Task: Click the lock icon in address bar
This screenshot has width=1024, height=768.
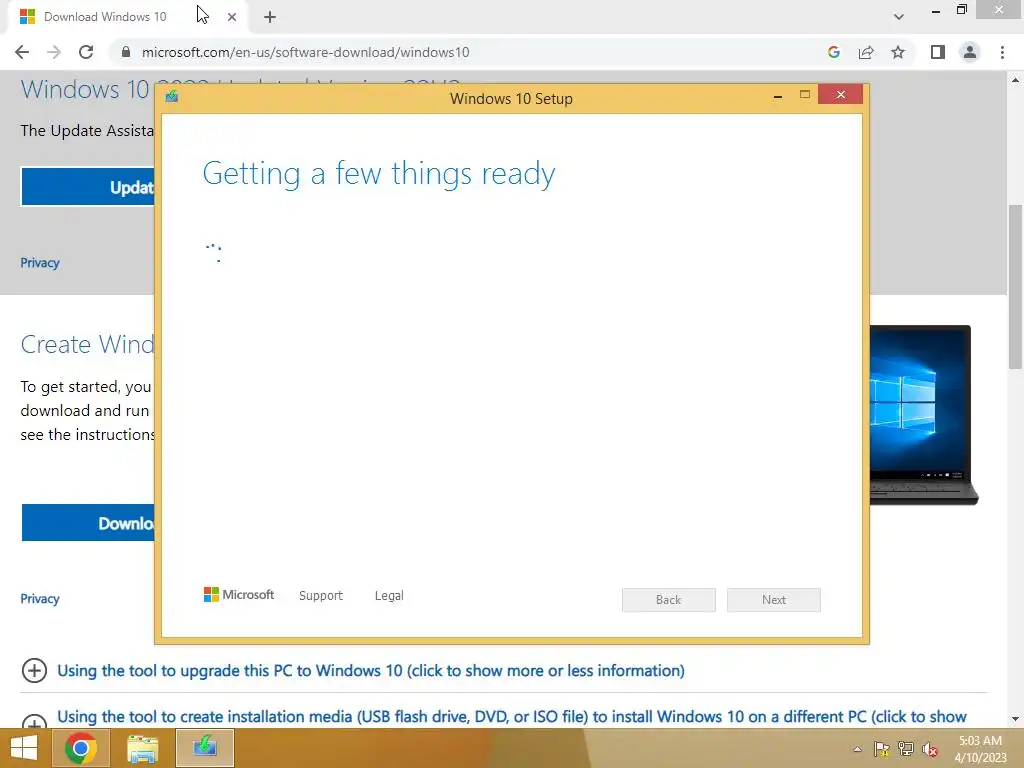Action: click(x=126, y=52)
